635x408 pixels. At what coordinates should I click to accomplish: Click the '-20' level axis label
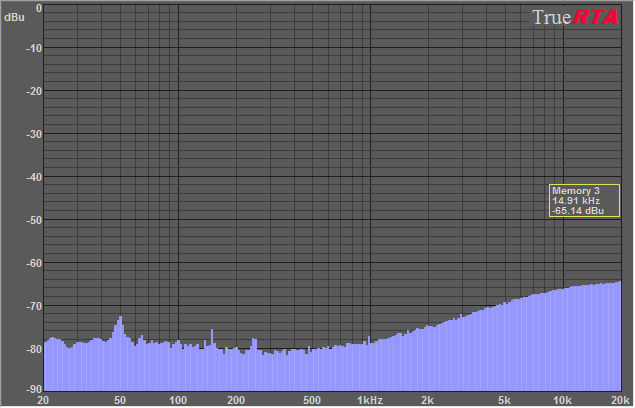pos(34,92)
